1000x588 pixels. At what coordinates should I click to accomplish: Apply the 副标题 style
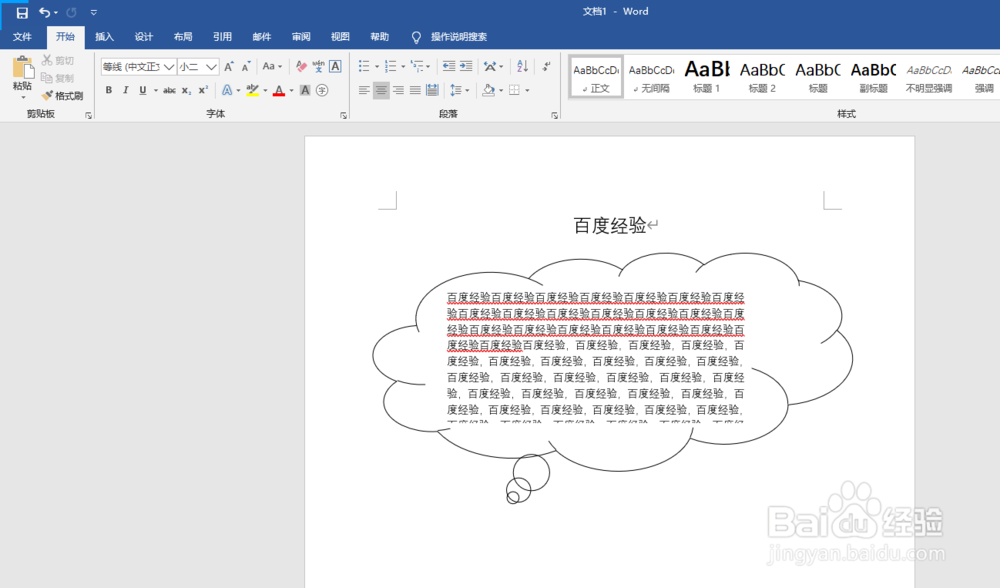(873, 78)
